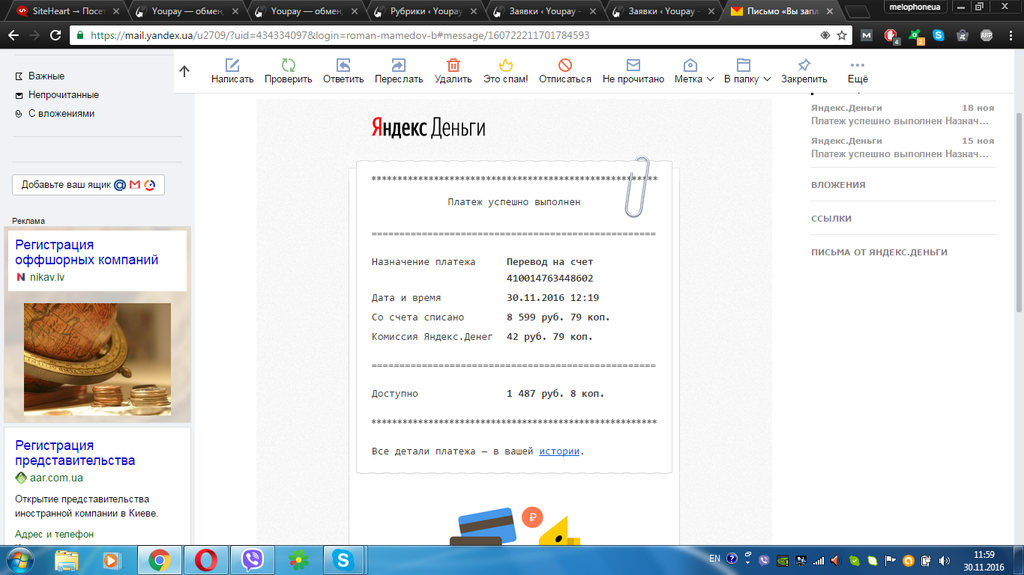Click the globe and coins ad image
1024x575 pixels.
click(x=97, y=359)
